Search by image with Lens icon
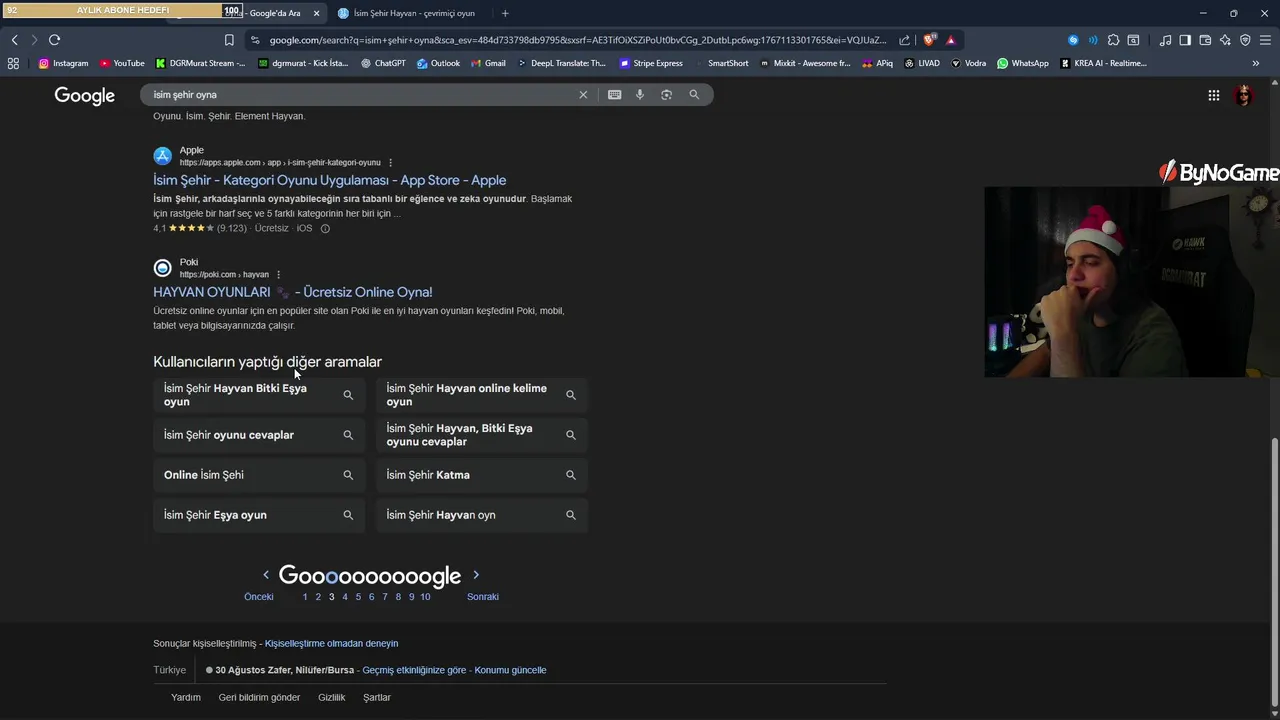Image resolution: width=1280 pixels, height=720 pixels. coord(667,95)
